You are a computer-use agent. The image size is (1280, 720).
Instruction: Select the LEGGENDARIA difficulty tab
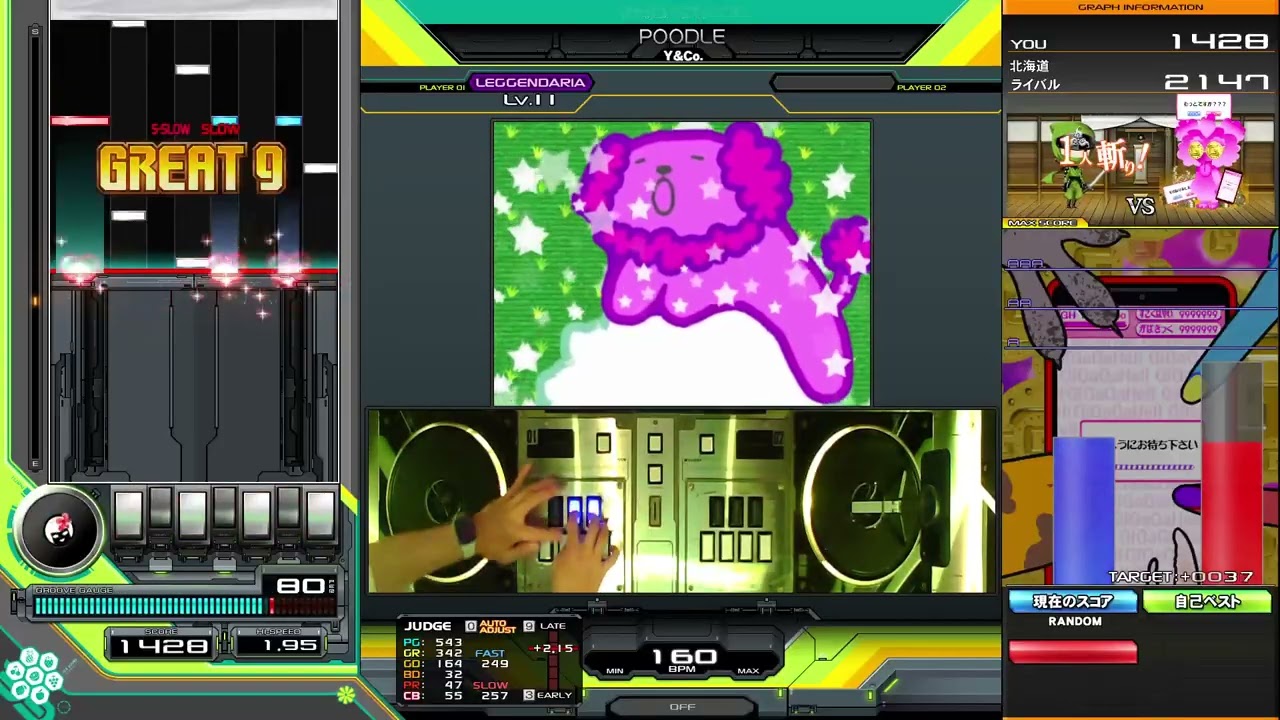(530, 83)
